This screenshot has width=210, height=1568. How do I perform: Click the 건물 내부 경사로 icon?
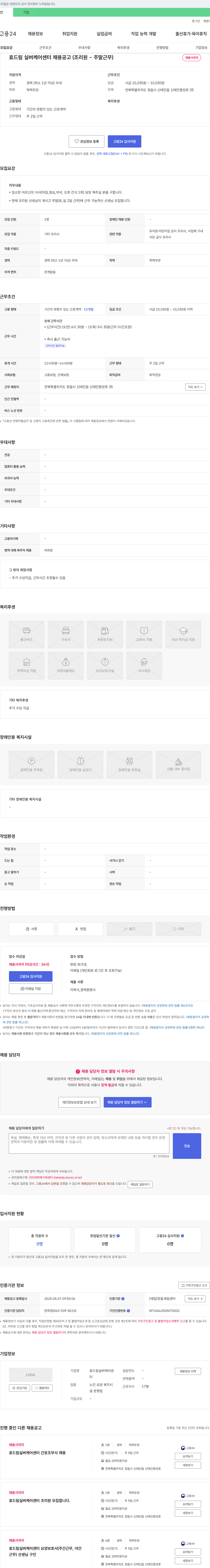pos(178,765)
